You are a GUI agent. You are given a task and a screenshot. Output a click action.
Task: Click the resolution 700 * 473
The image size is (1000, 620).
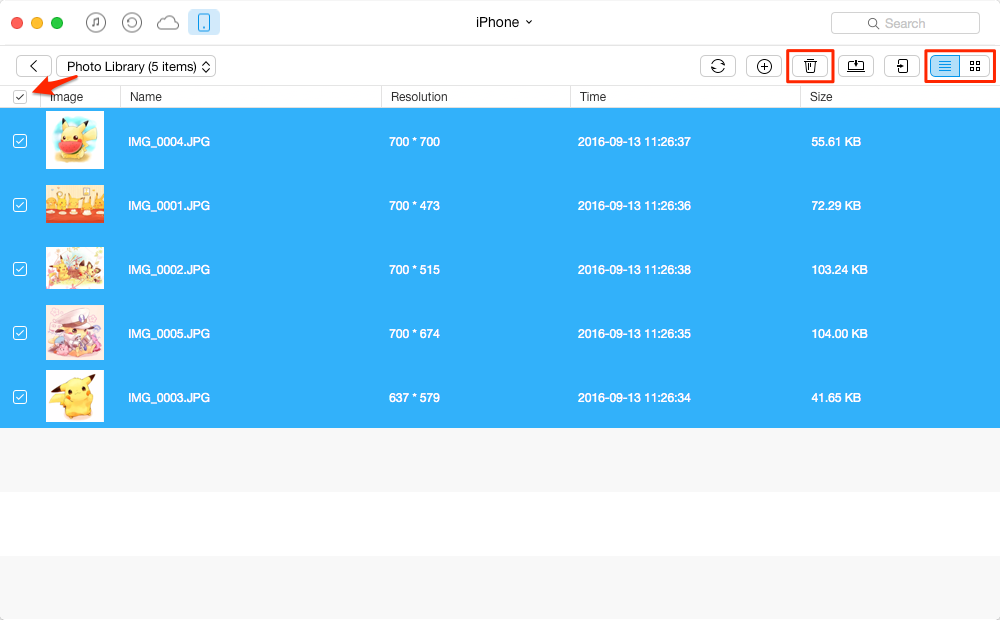[415, 205]
